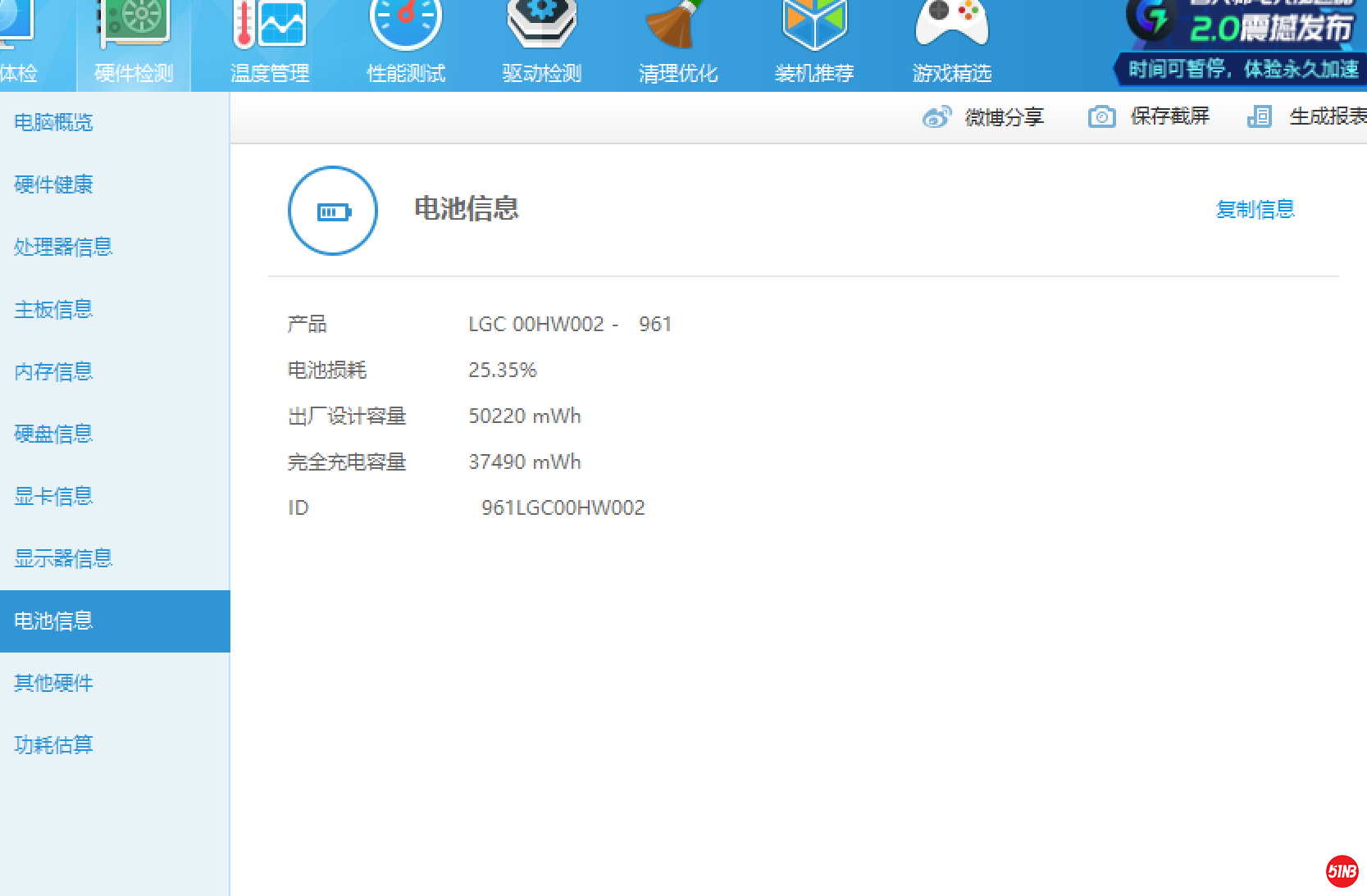1367x896 pixels.
Task: Open 显示器信息 monitor info
Action: 115,558
